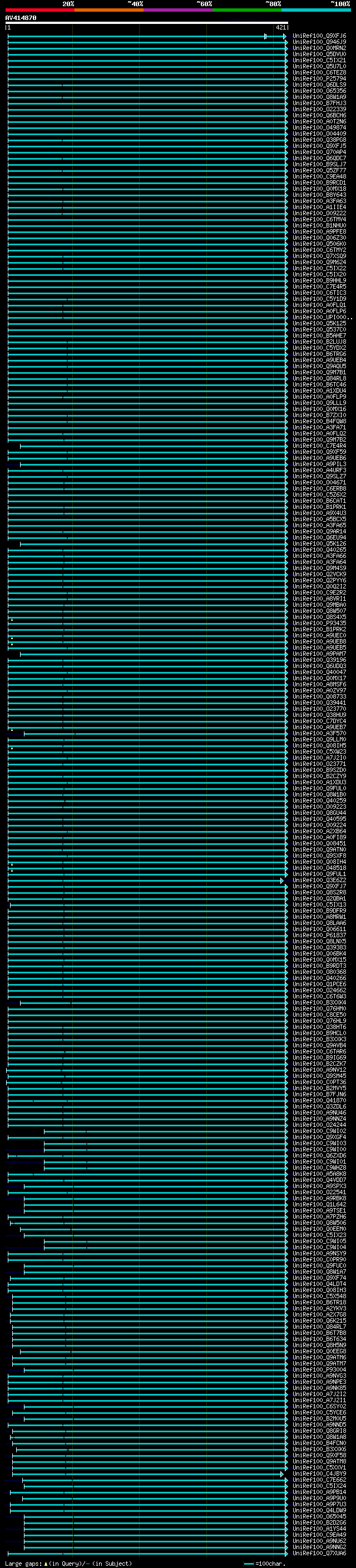Select hit label UniRef100_B2M0U5

(x=319, y=1418)
